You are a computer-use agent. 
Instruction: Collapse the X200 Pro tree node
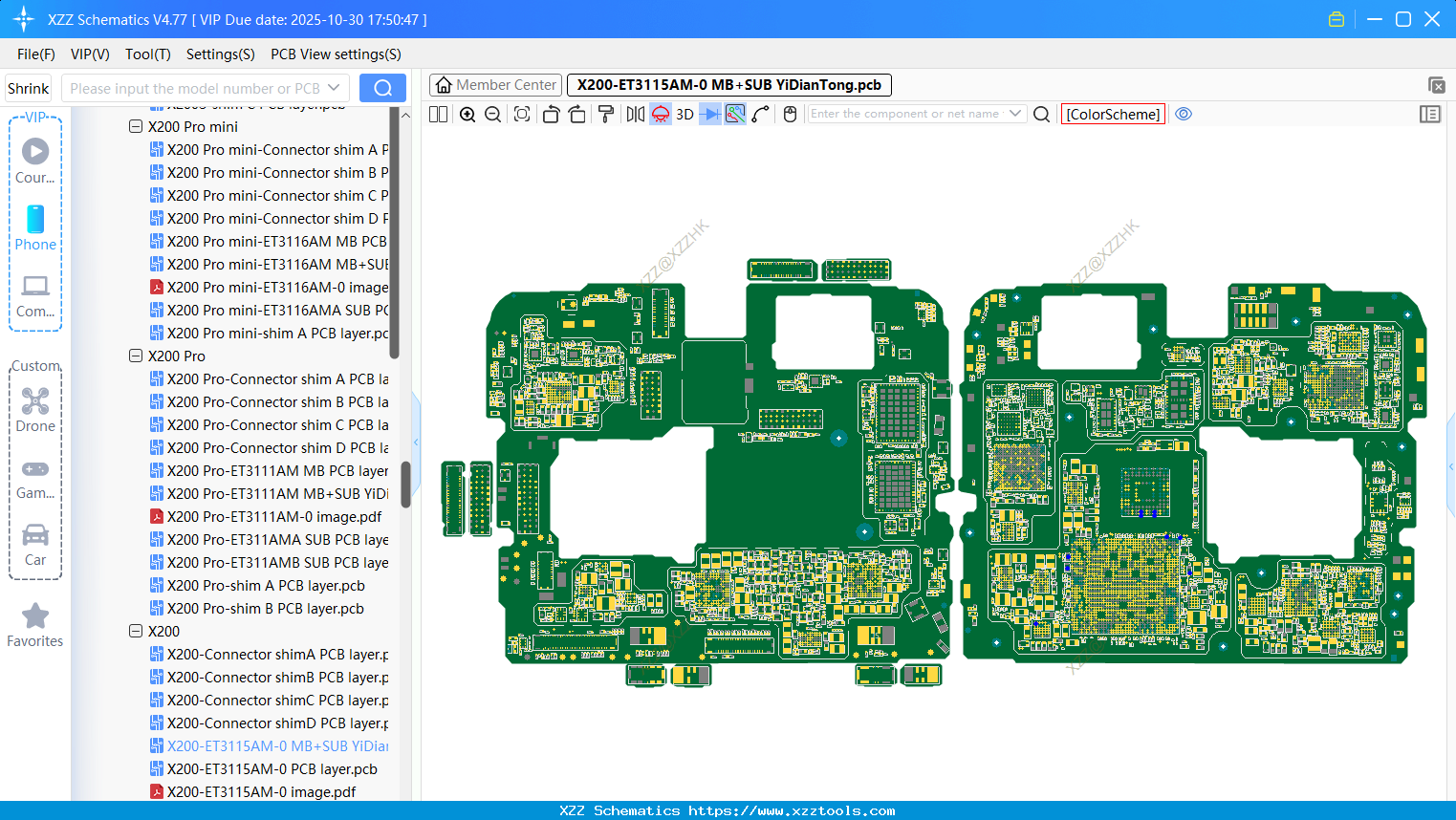(x=136, y=355)
